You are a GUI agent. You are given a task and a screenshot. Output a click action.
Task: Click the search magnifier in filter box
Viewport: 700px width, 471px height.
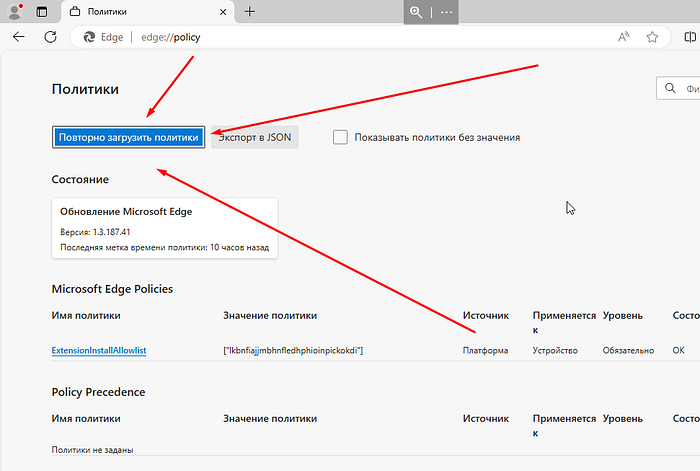pos(670,88)
